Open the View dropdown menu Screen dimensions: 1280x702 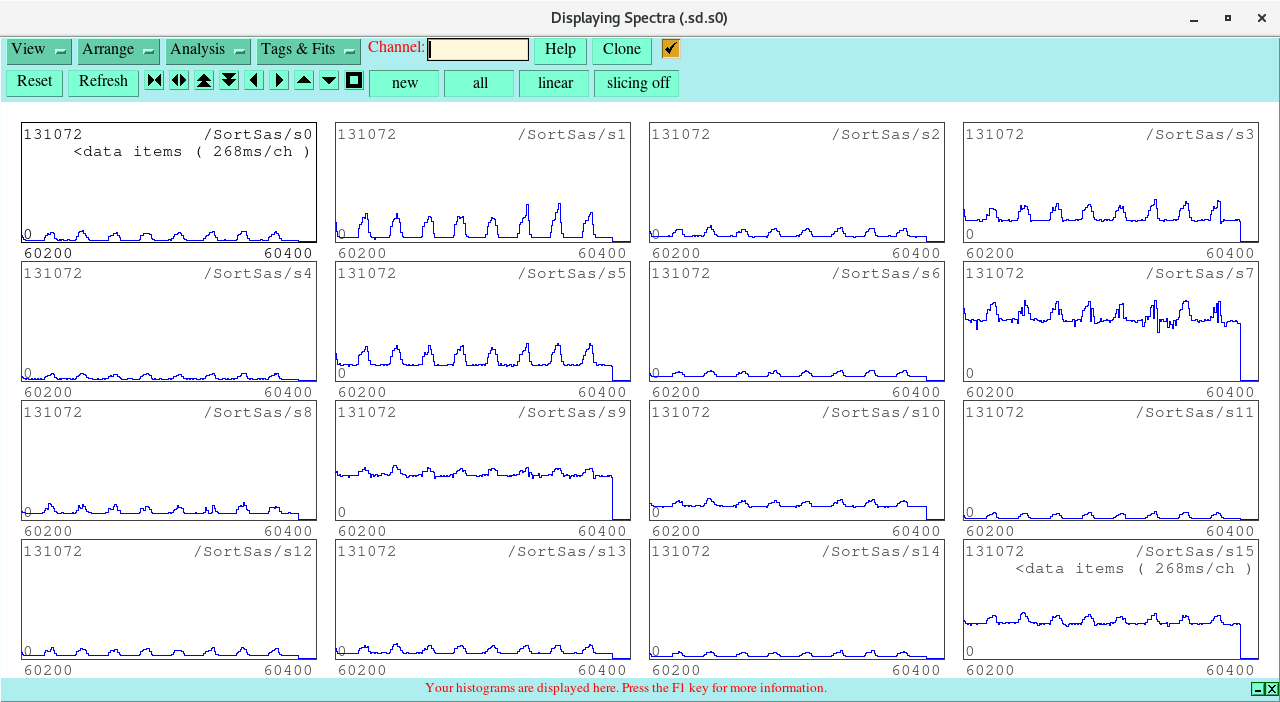coord(39,50)
